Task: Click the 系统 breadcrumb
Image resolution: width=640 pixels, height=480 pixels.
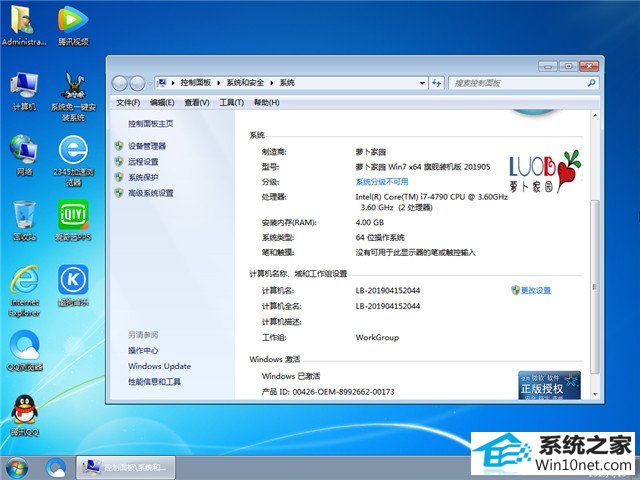Action: click(x=287, y=83)
